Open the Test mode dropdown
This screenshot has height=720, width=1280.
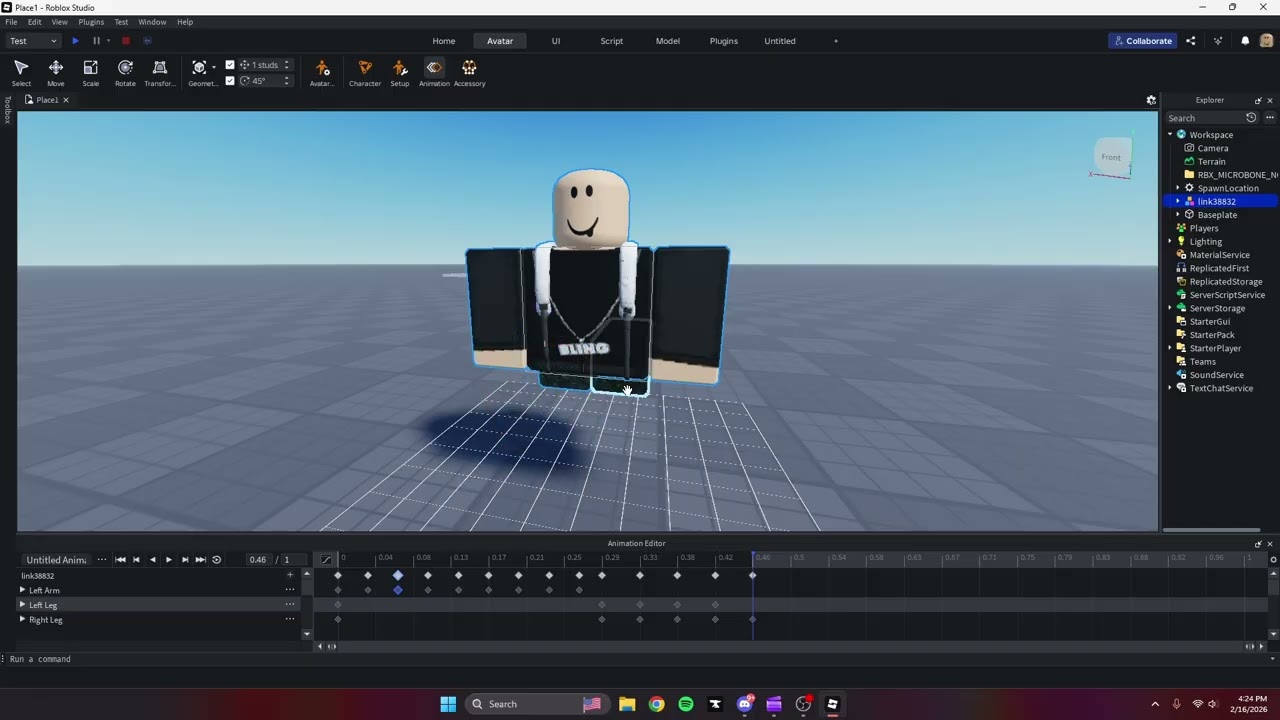pyautogui.click(x=33, y=41)
